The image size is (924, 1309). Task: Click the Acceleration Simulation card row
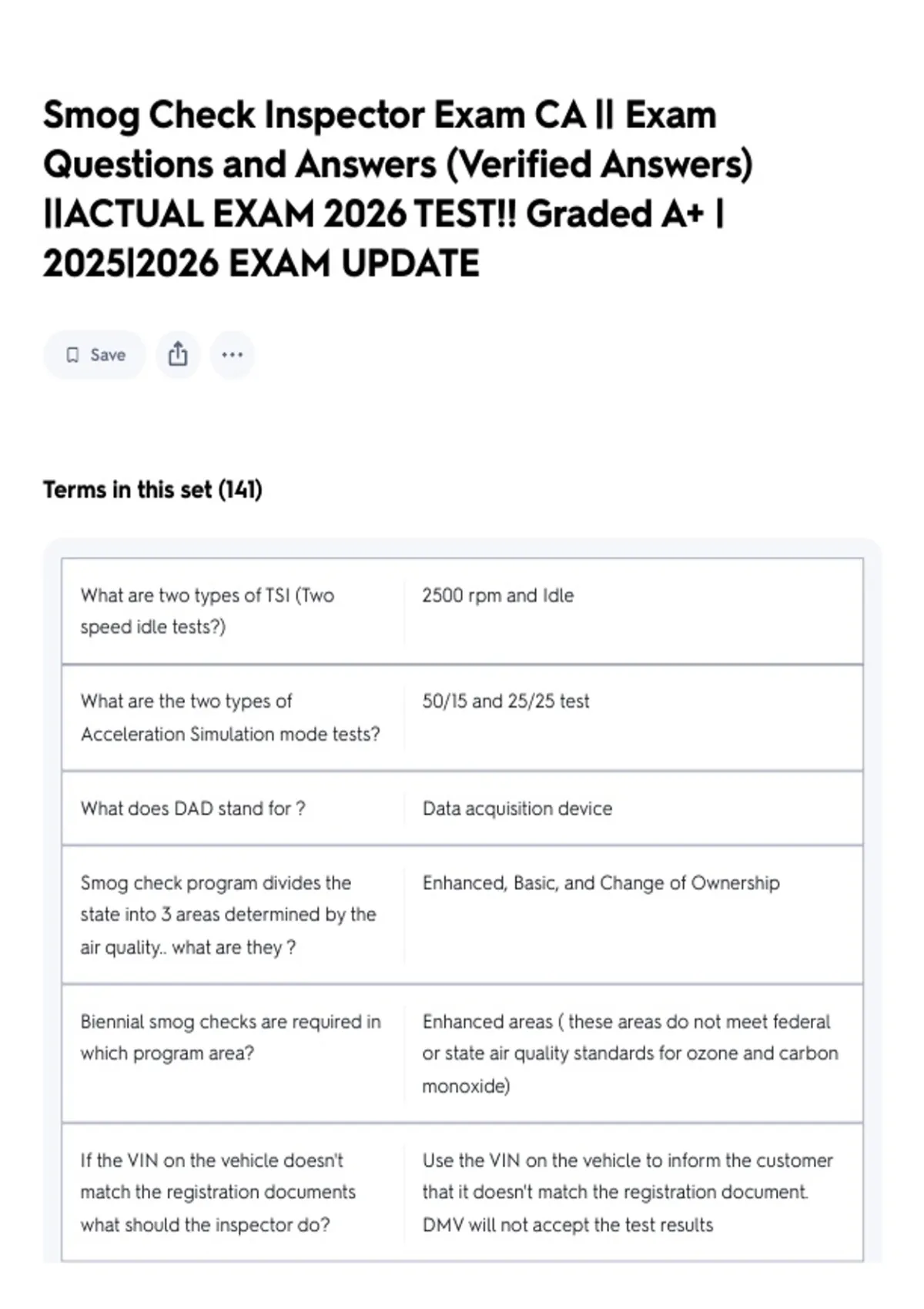click(x=462, y=718)
